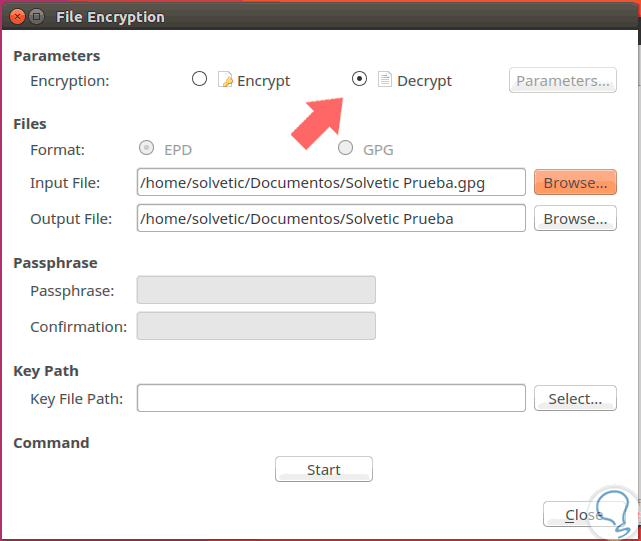Focus the Output File path field
Screen dimensions: 641x541
click(331, 218)
